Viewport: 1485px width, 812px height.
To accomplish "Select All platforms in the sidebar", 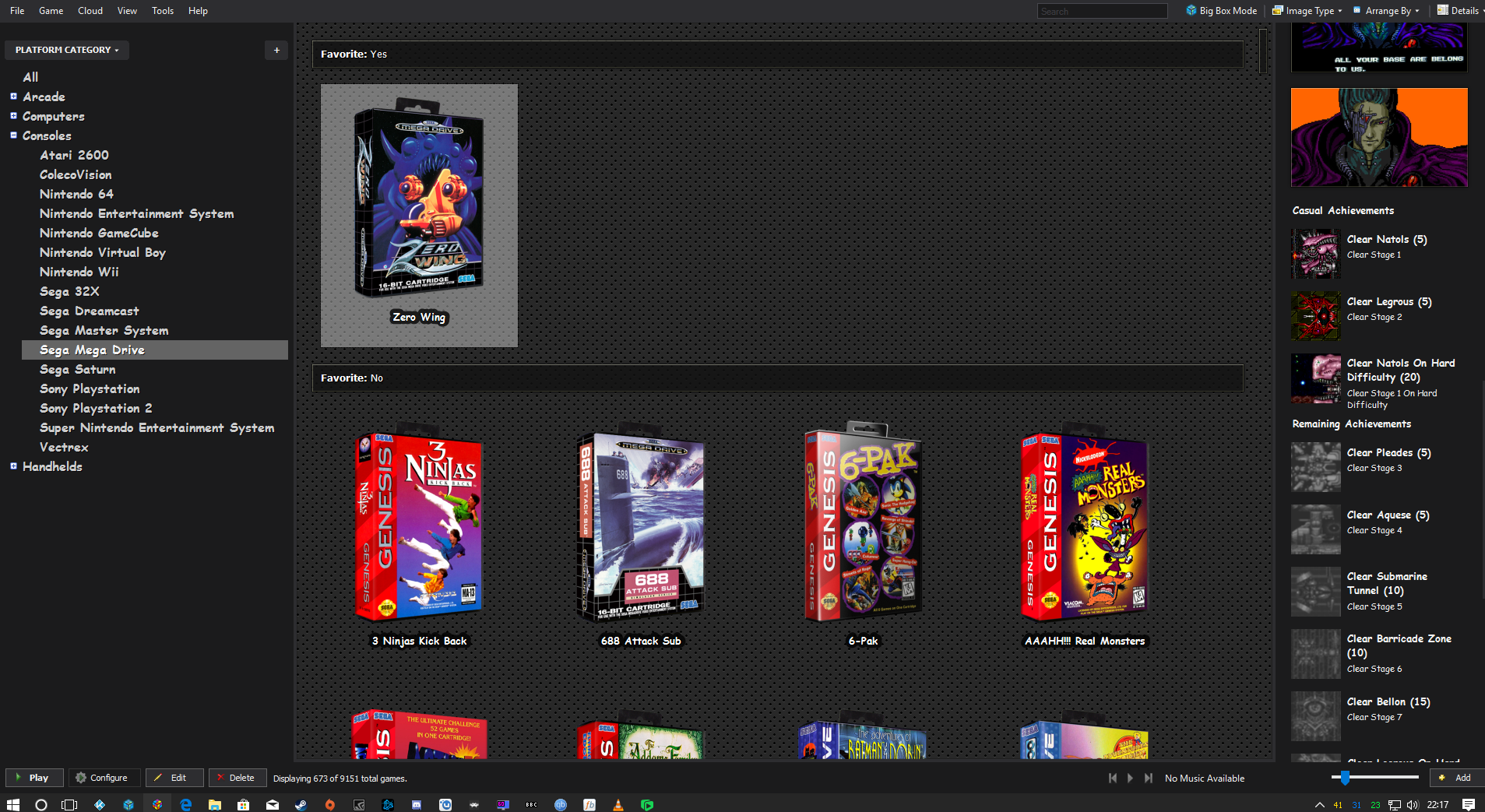I will [30, 77].
